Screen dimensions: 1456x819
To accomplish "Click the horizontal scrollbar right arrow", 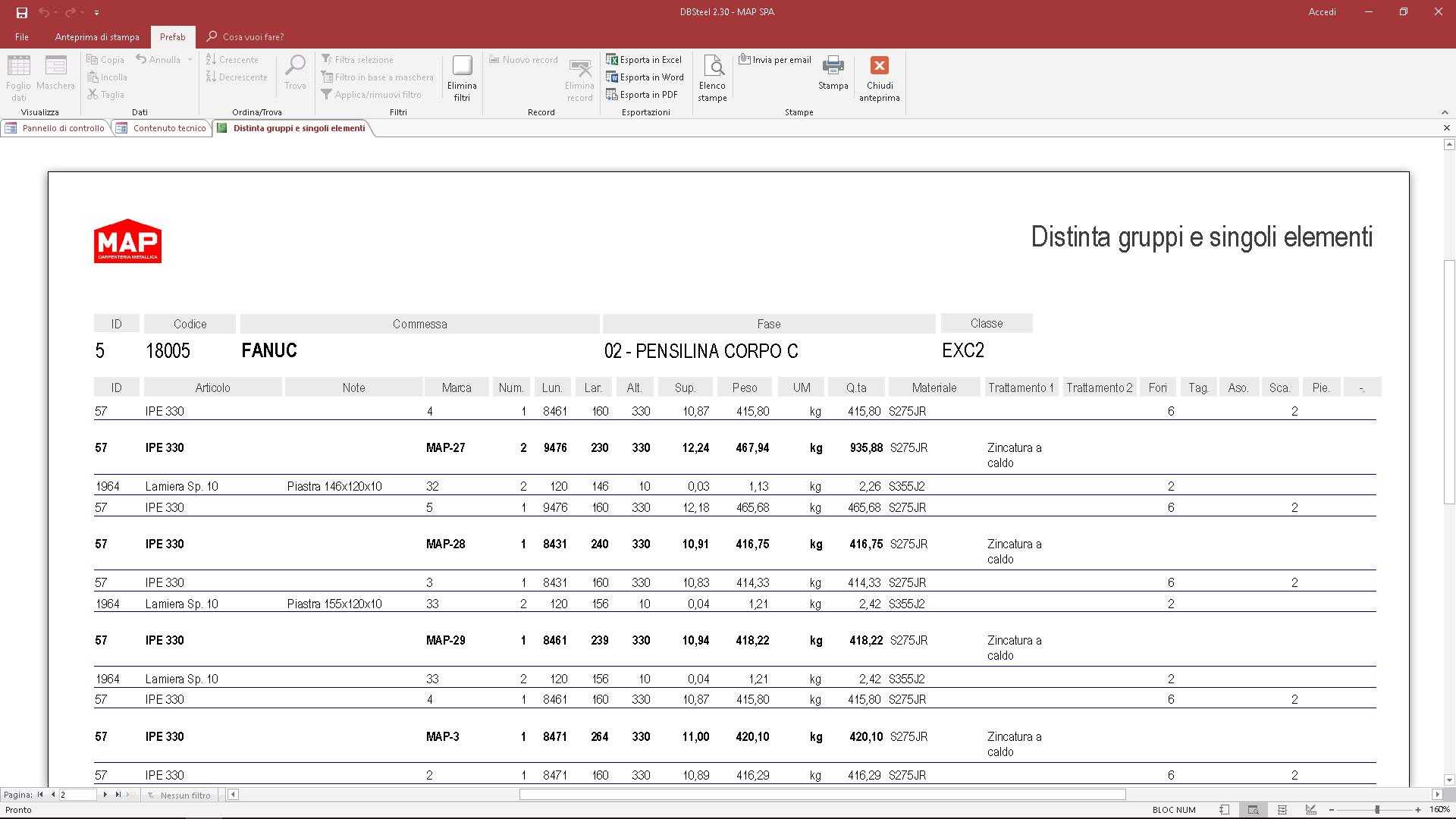I will click(x=1437, y=795).
